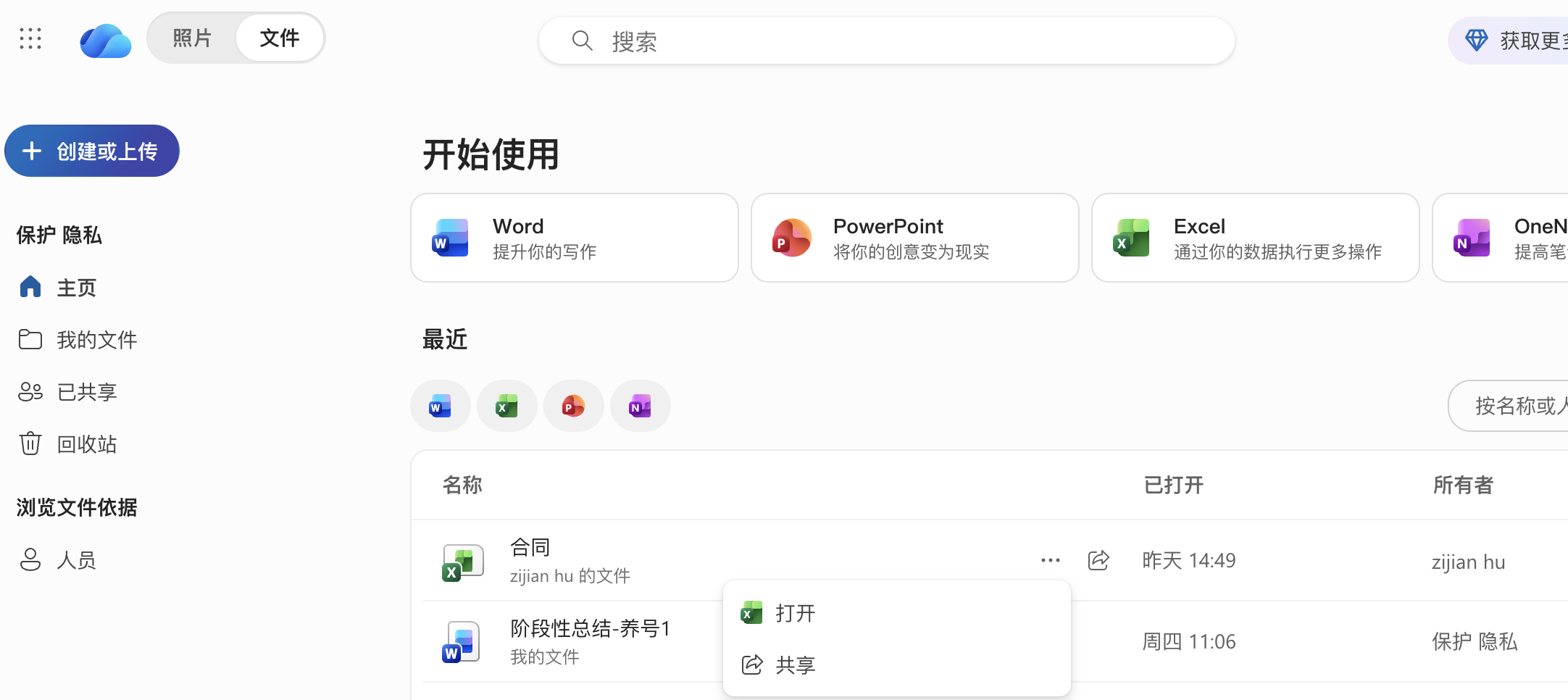
Task: Click the 按名称或人员 filter field
Action: [x=1509, y=406]
